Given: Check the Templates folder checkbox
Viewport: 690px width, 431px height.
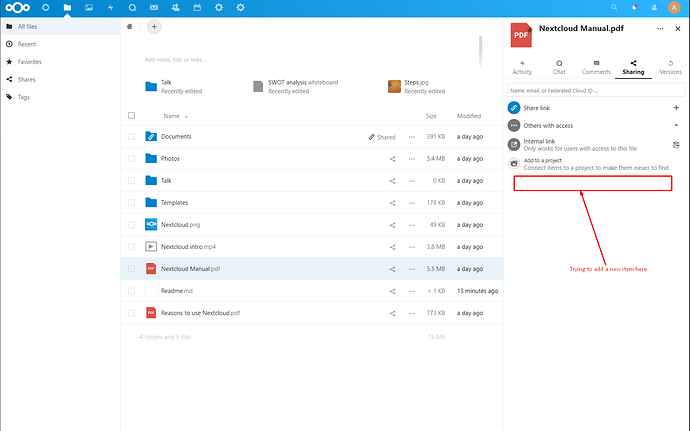Looking at the screenshot, I should (x=131, y=203).
